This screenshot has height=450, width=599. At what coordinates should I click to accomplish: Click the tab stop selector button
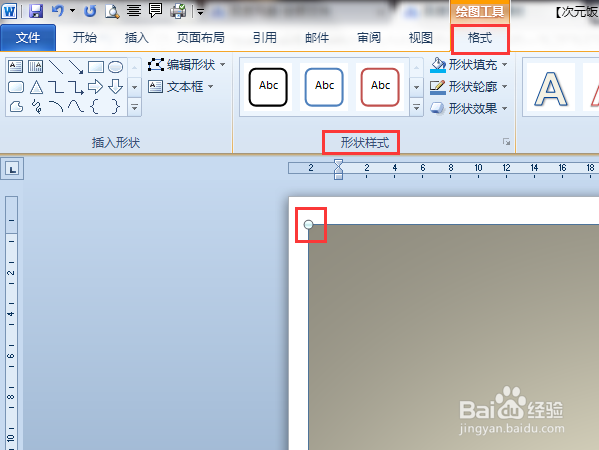coord(12,168)
